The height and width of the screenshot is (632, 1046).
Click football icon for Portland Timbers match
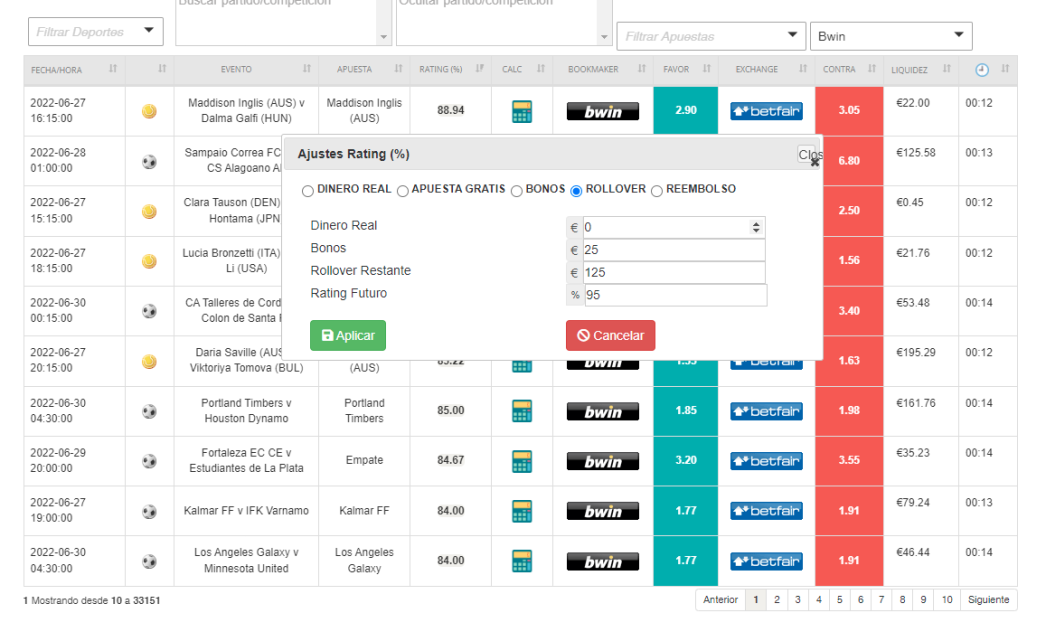pyautogui.click(x=149, y=412)
